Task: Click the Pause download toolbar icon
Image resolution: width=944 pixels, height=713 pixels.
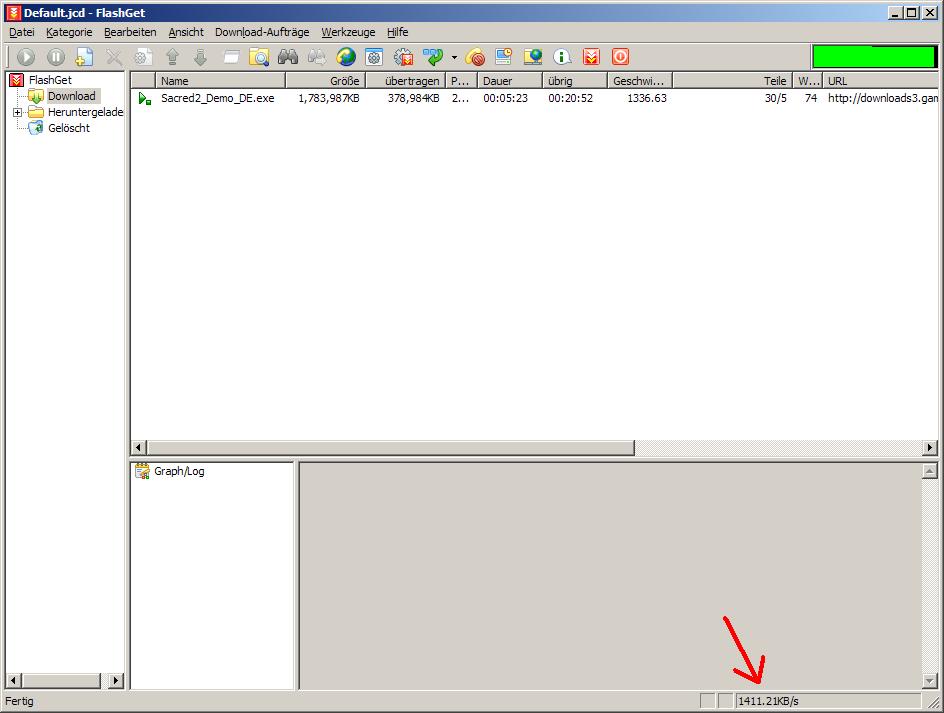Action: (x=55, y=57)
